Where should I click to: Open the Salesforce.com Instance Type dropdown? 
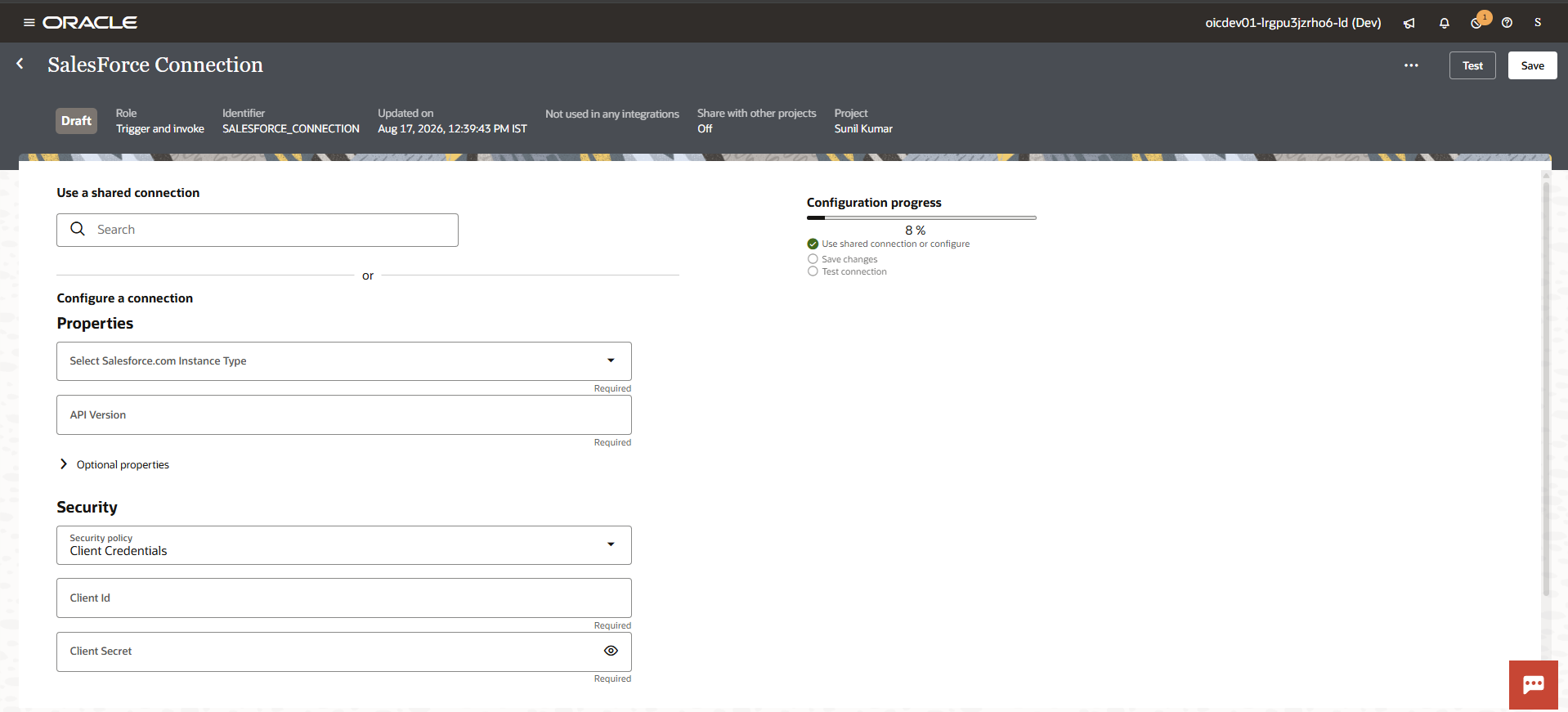(344, 361)
